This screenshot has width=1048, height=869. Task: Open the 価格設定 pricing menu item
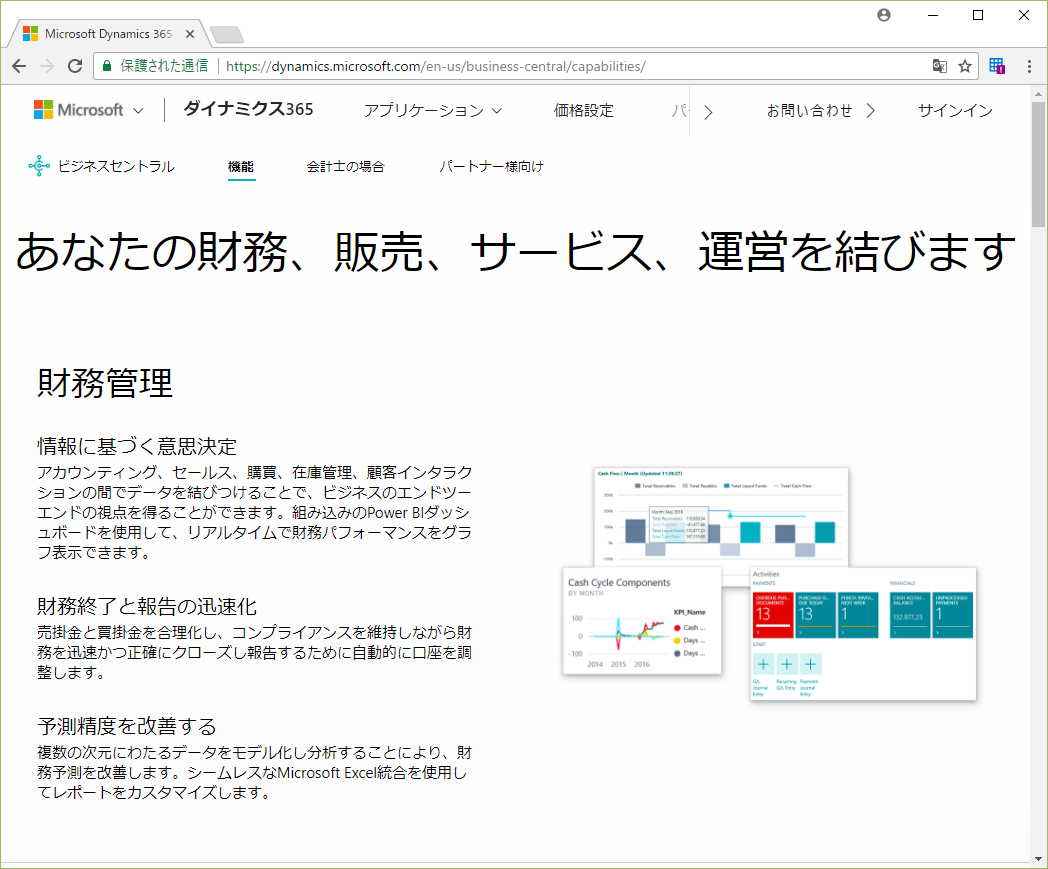[583, 111]
